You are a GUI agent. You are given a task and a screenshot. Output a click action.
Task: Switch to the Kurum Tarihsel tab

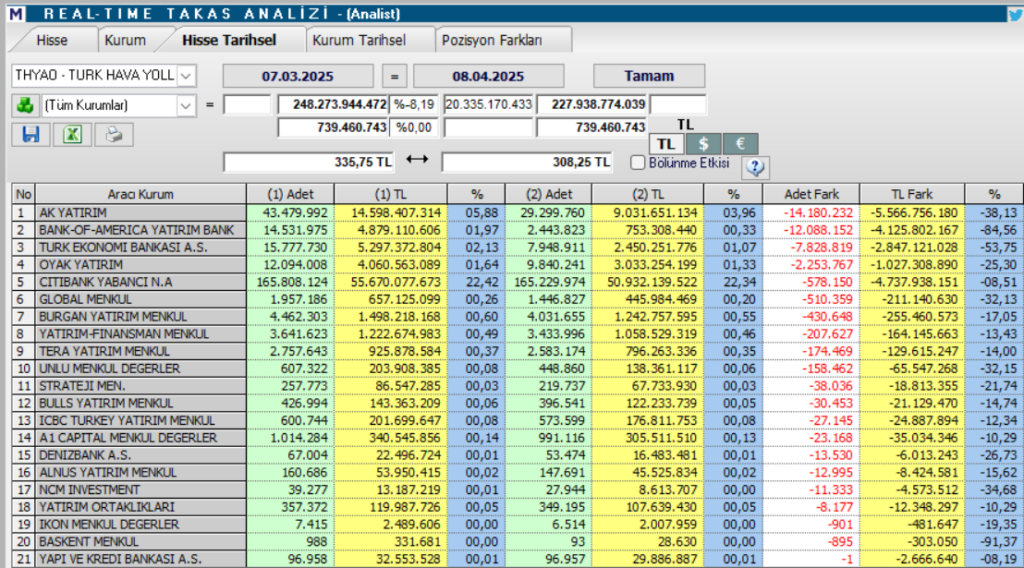pyautogui.click(x=358, y=40)
